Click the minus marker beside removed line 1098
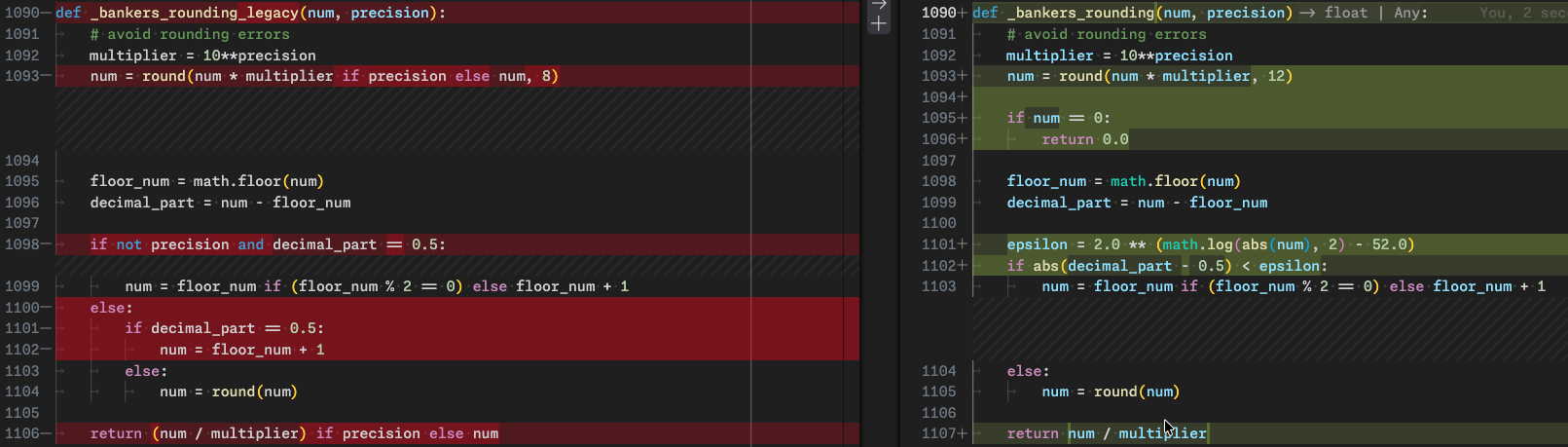 pos(47,244)
